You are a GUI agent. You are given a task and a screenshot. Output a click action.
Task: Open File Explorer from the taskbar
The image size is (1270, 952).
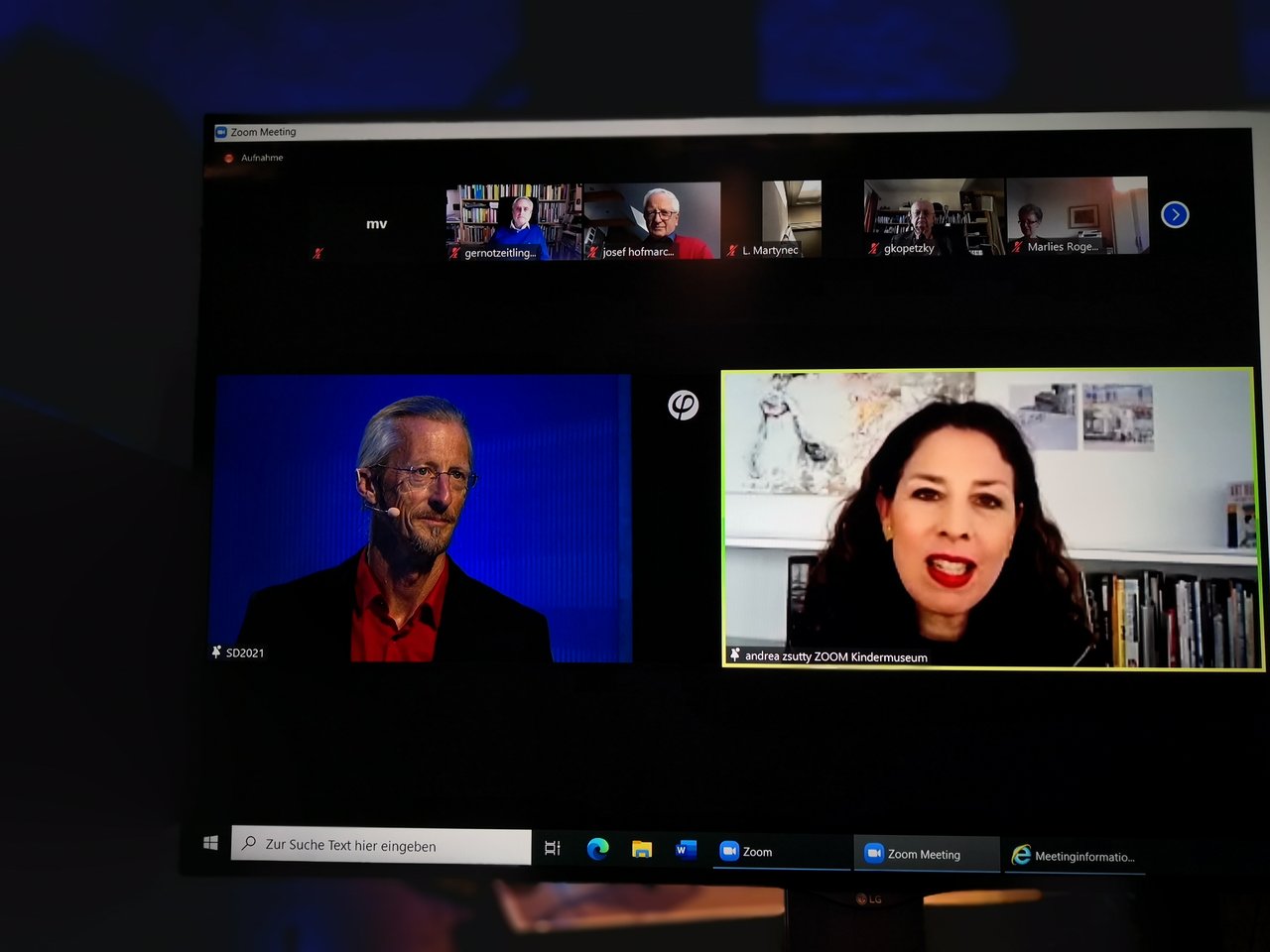(x=642, y=850)
